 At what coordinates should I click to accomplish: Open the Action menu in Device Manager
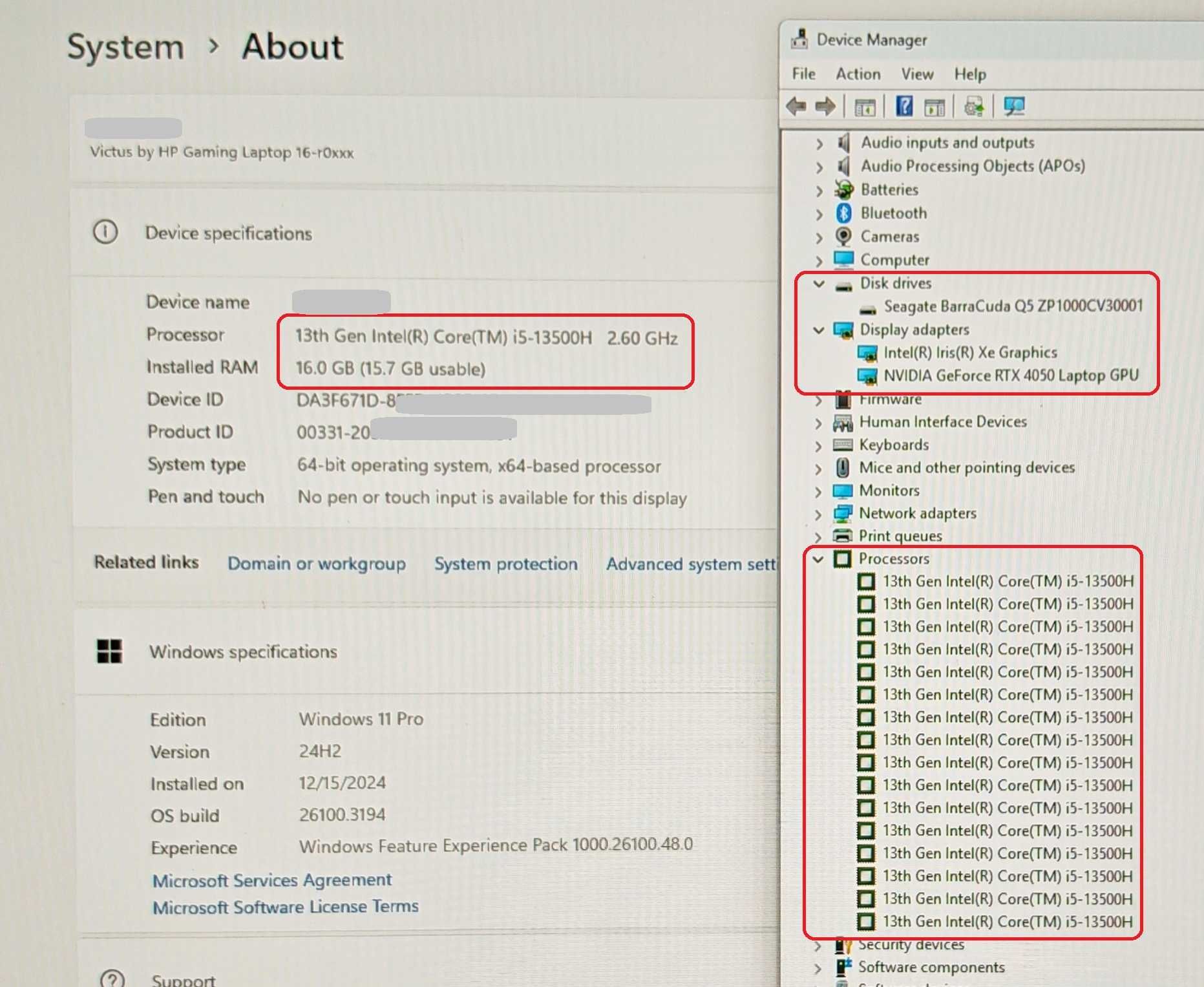point(858,74)
